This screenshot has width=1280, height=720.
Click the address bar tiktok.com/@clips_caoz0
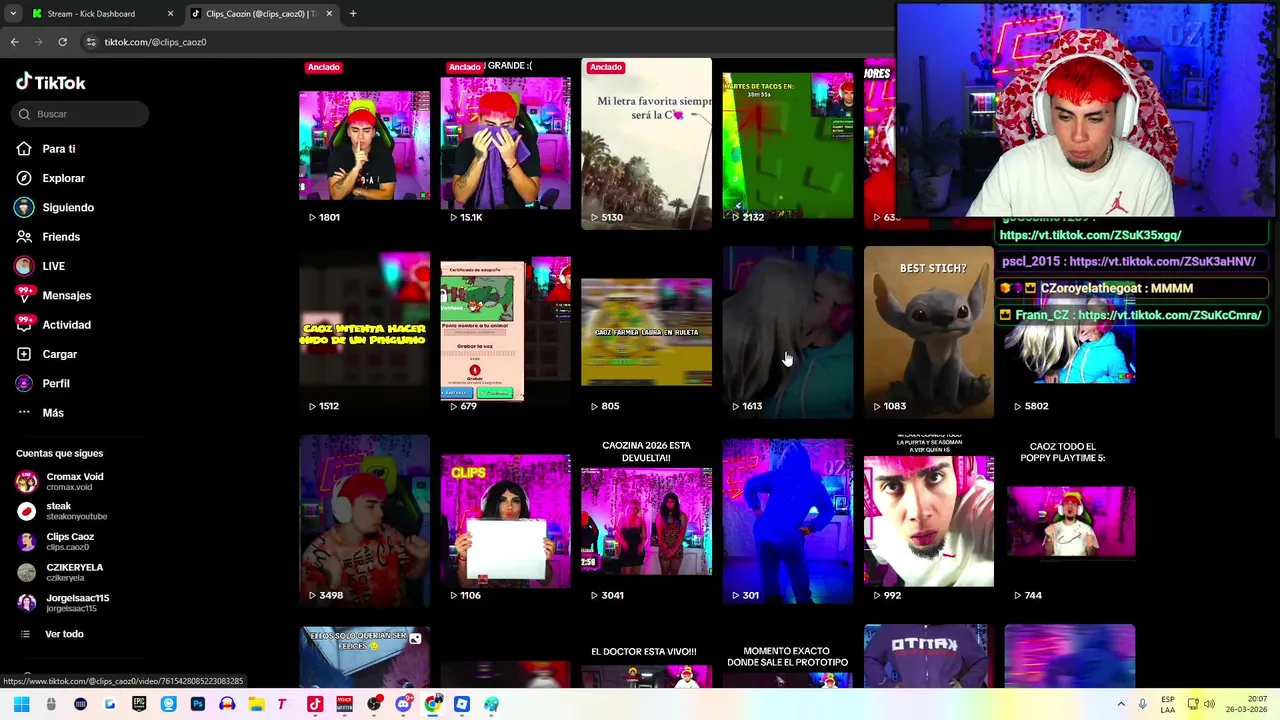coord(155,42)
